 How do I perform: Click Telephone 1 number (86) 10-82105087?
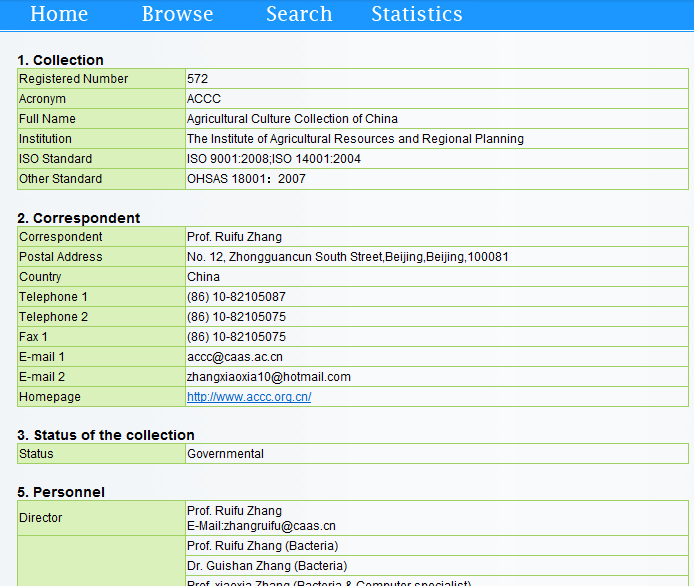236,297
